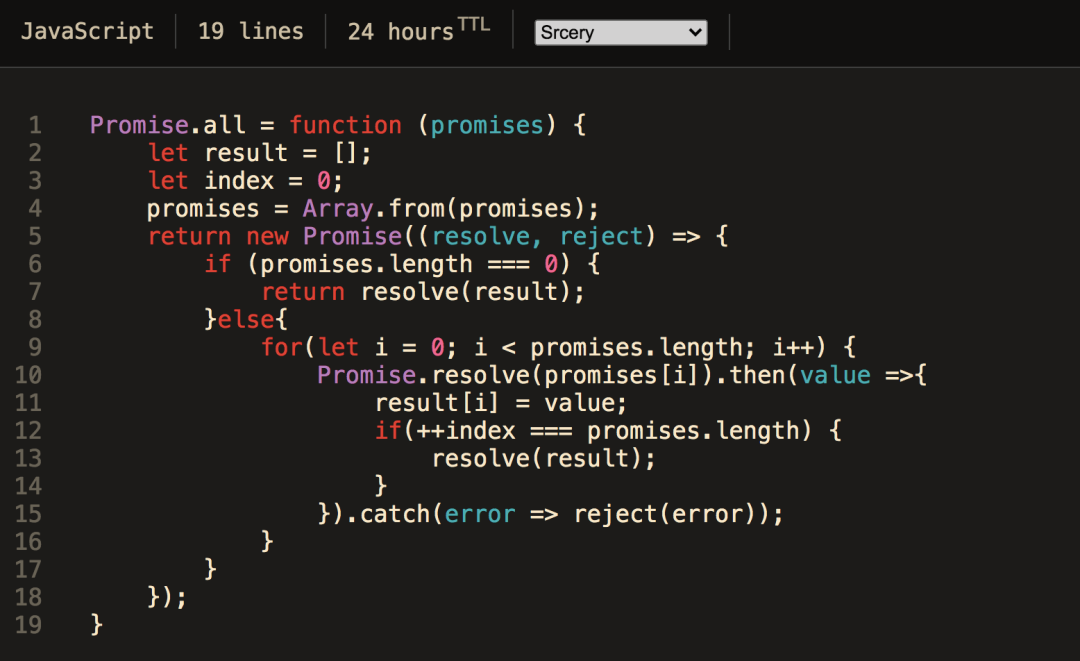Image resolution: width=1080 pixels, height=661 pixels.
Task: Click the closing "});" on line 18
Action: tap(167, 597)
